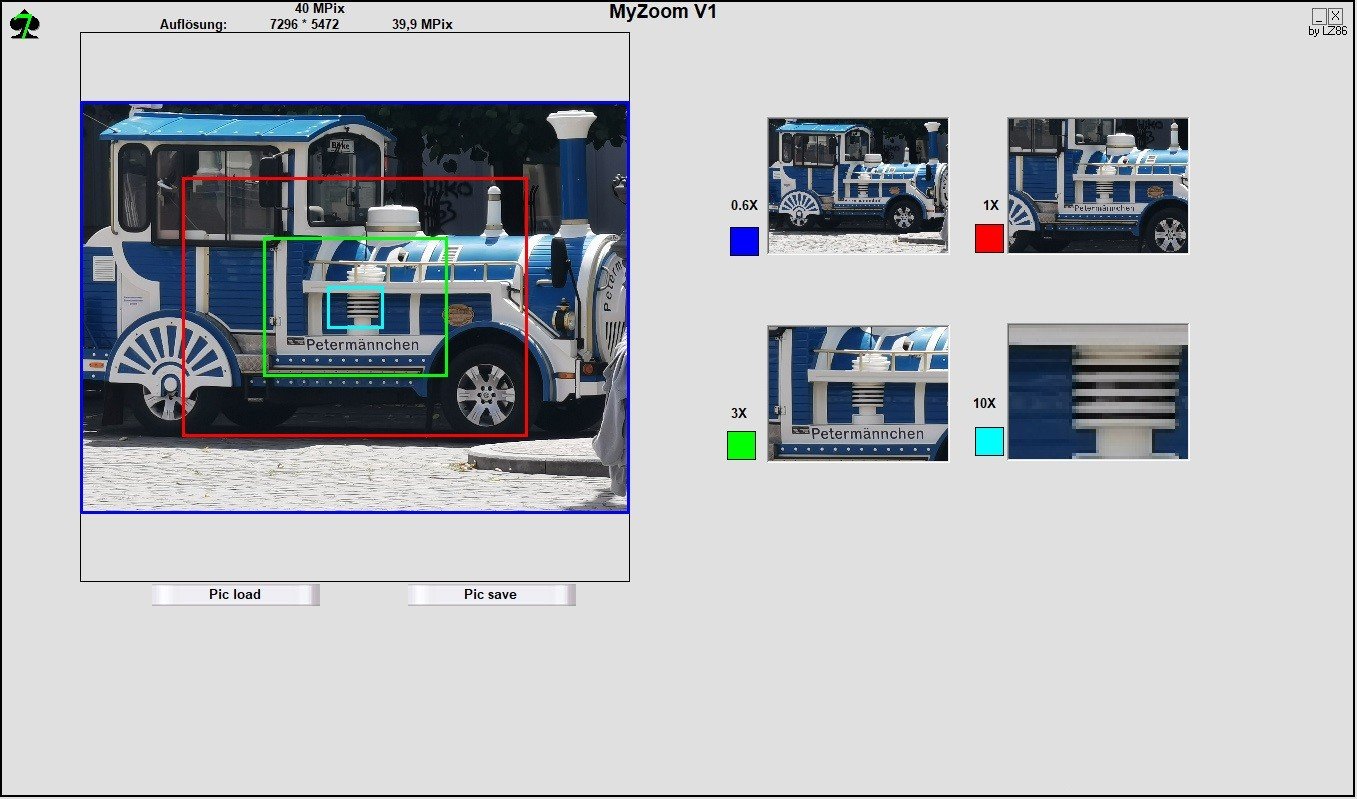The height and width of the screenshot is (799, 1357).
Task: Close the MyZoom application window
Action: 1335,15
